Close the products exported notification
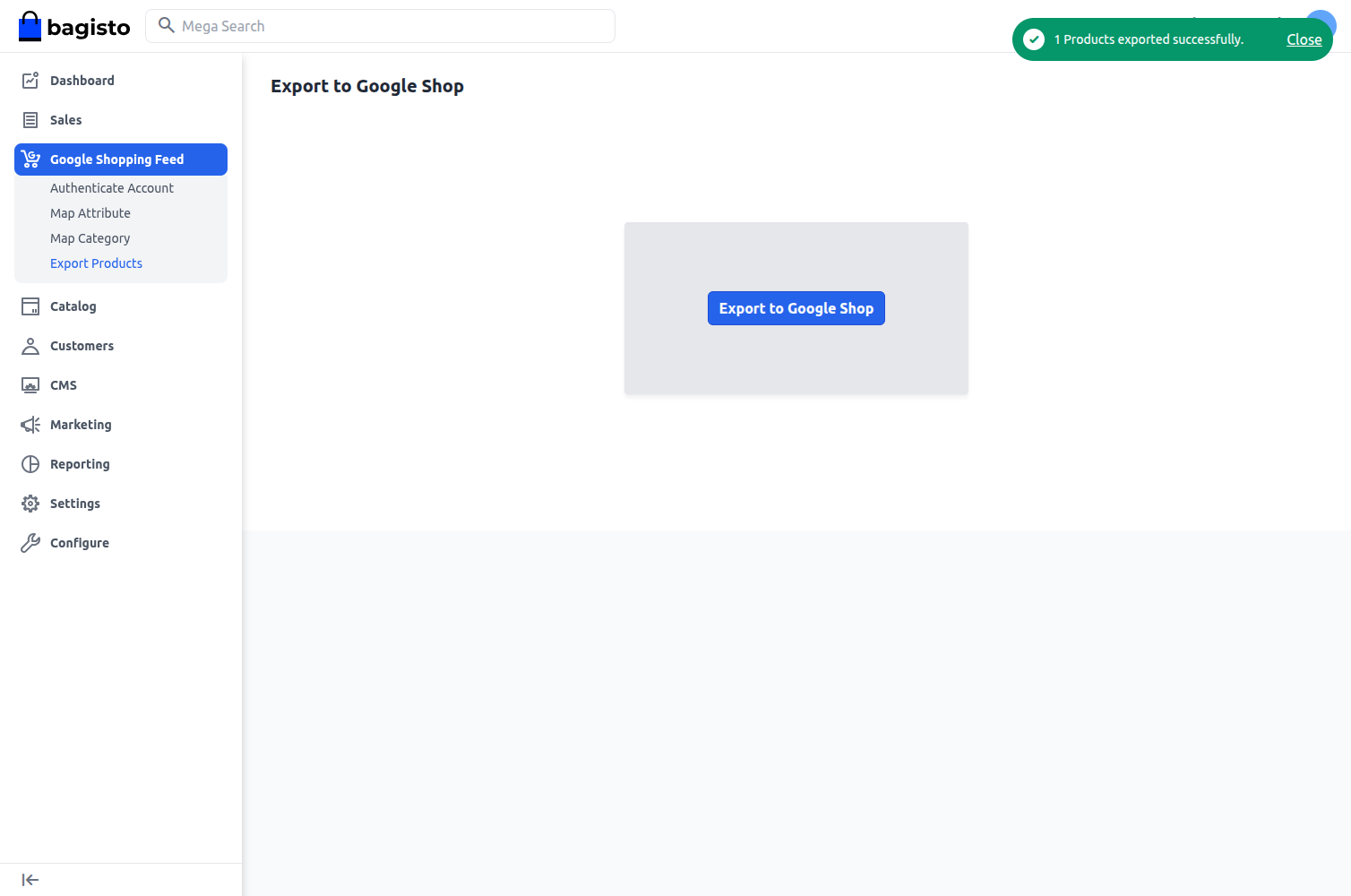Viewport: 1351px width, 896px height. [x=1304, y=39]
